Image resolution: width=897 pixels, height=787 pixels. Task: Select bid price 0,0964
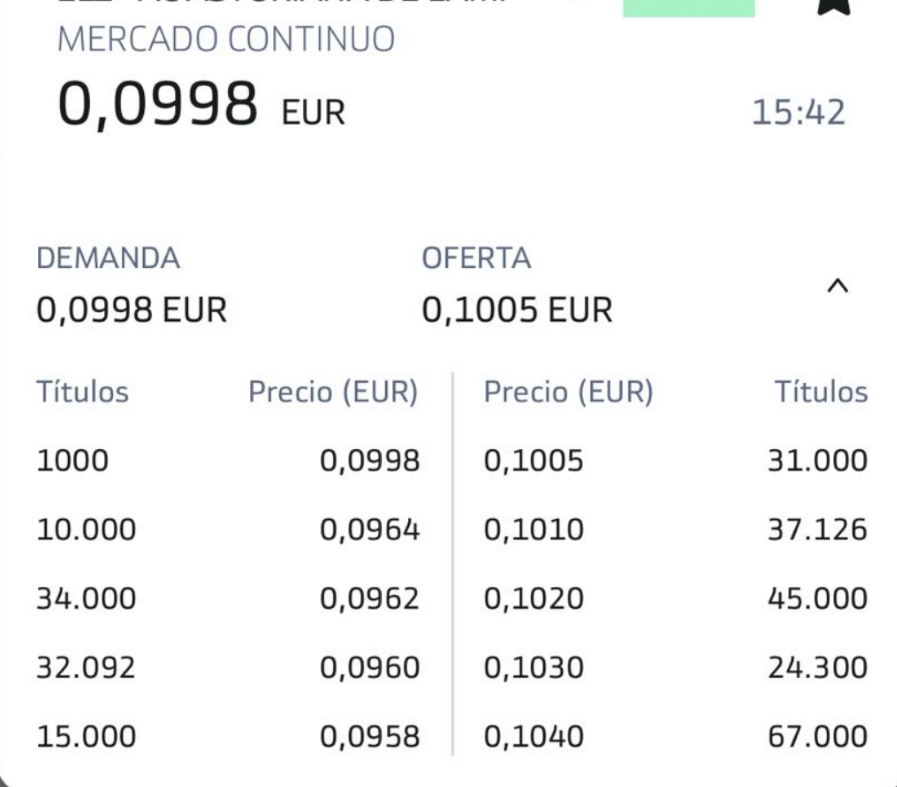(370, 530)
